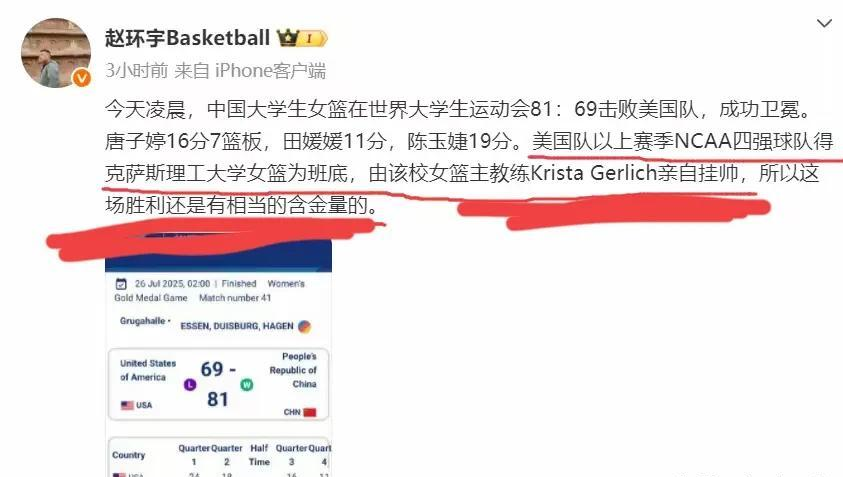
Task: Click the calendar icon beside 26 Jul 2025
Action: click(x=122, y=284)
